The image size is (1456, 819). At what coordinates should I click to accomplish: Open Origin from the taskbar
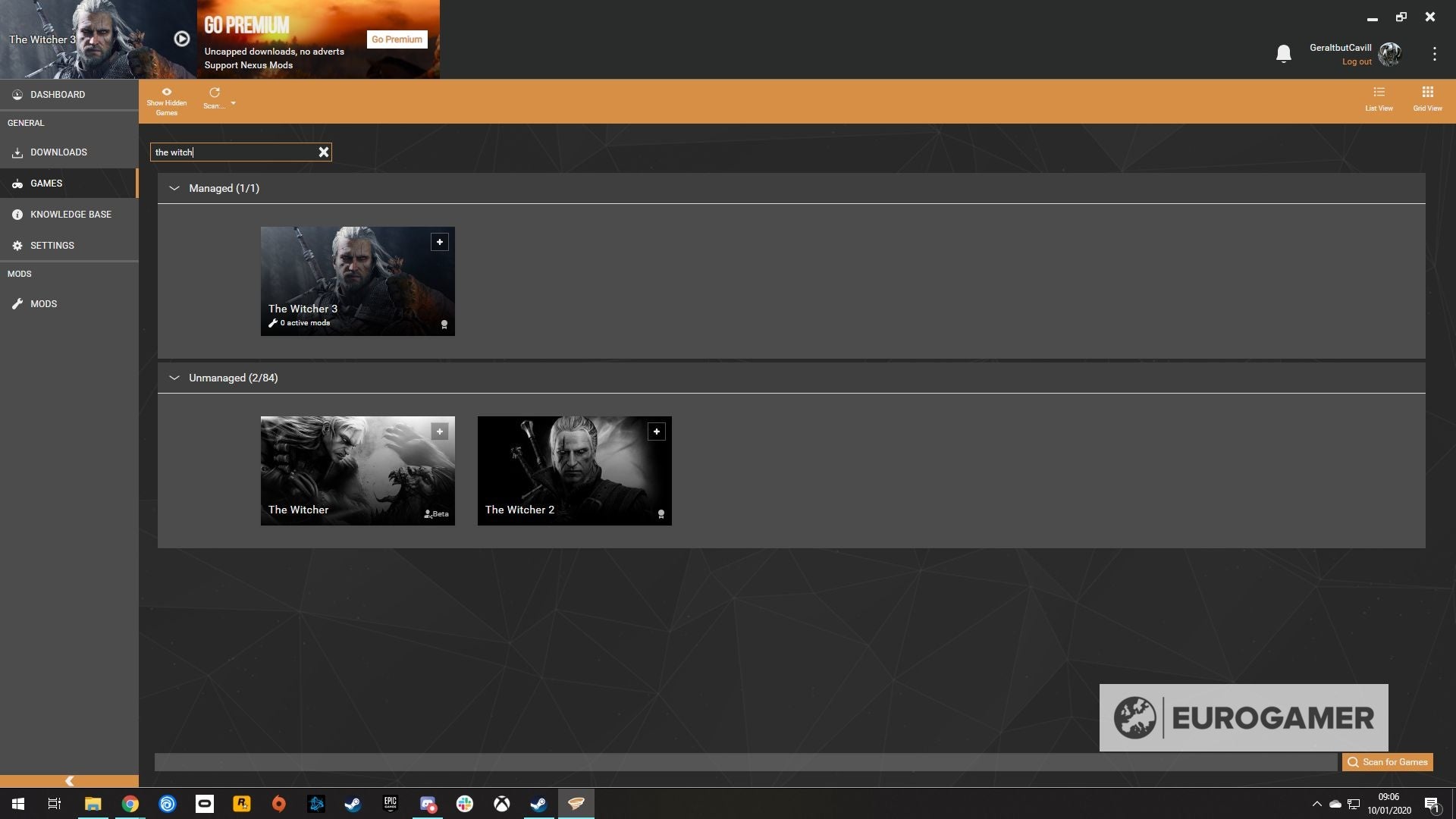pos(279,804)
